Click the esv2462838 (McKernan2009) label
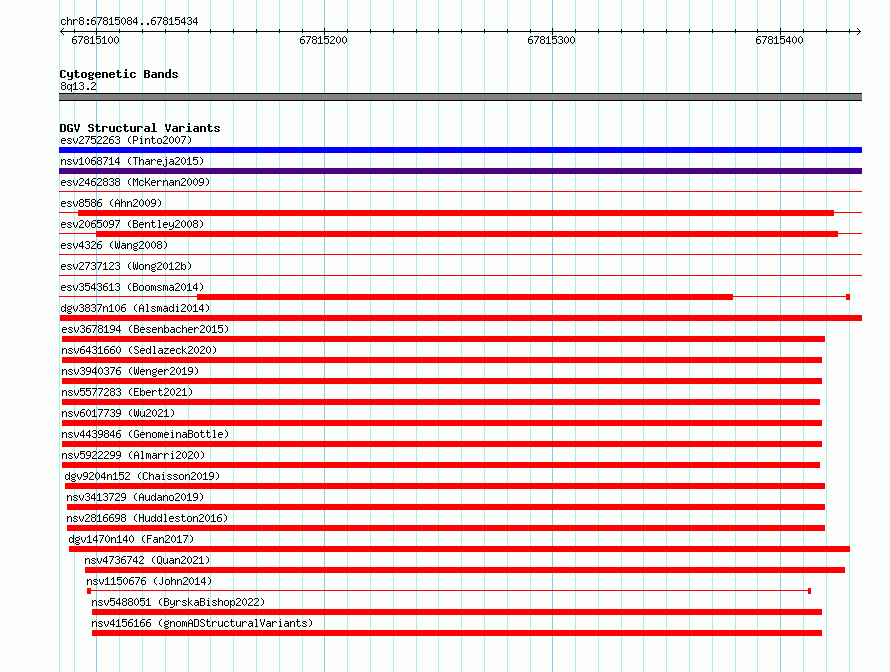This screenshot has width=890, height=672. click(135, 182)
